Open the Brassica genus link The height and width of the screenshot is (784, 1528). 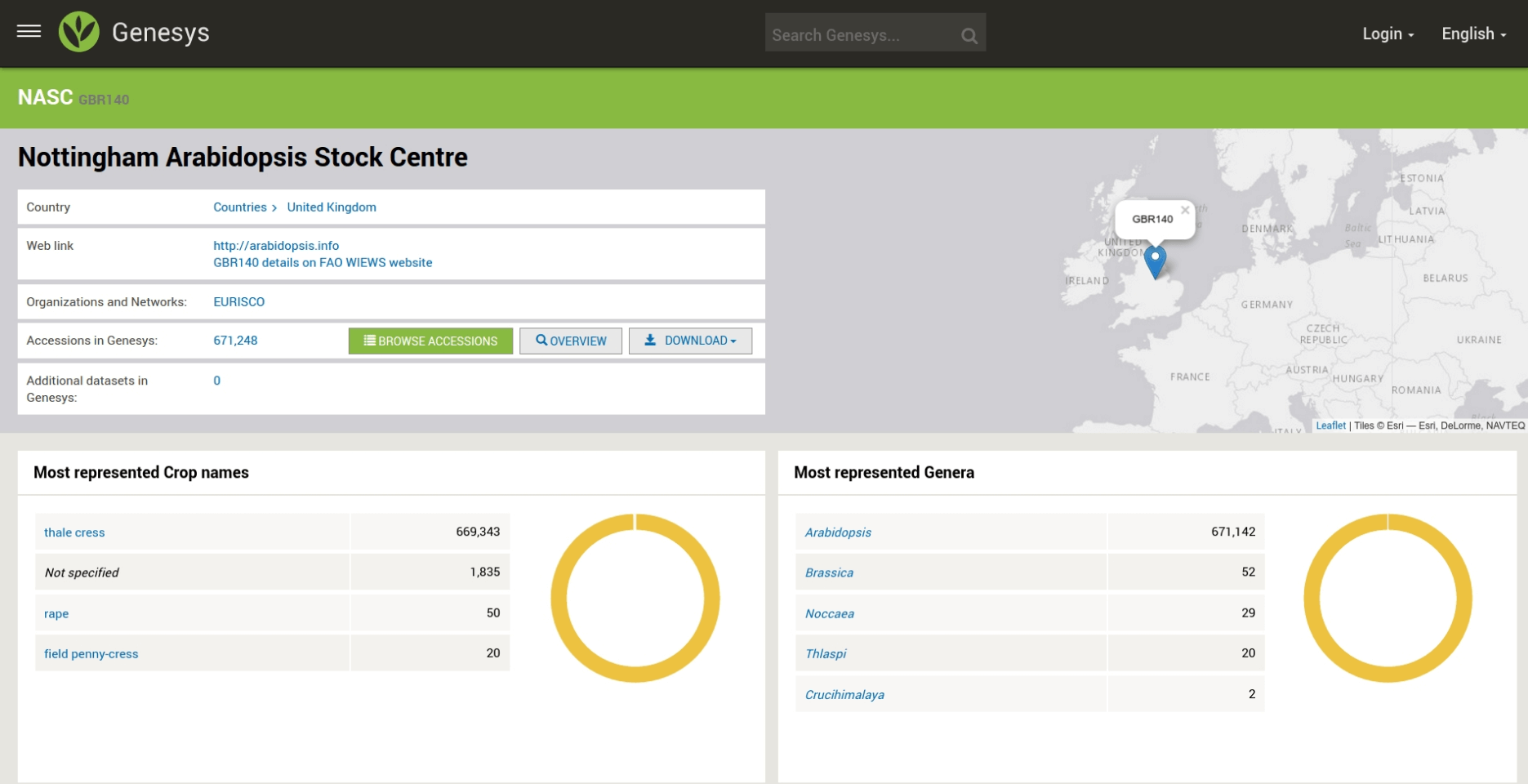829,572
